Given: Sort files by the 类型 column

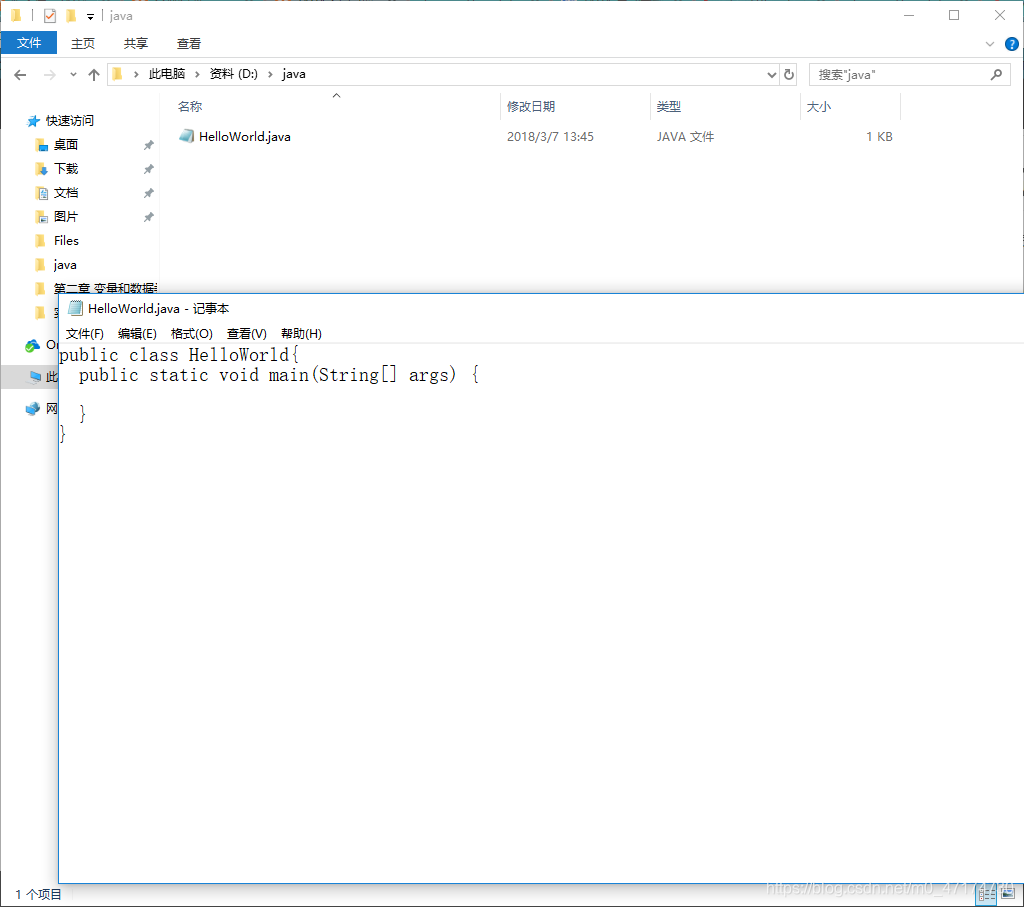Looking at the screenshot, I should click(x=668, y=106).
